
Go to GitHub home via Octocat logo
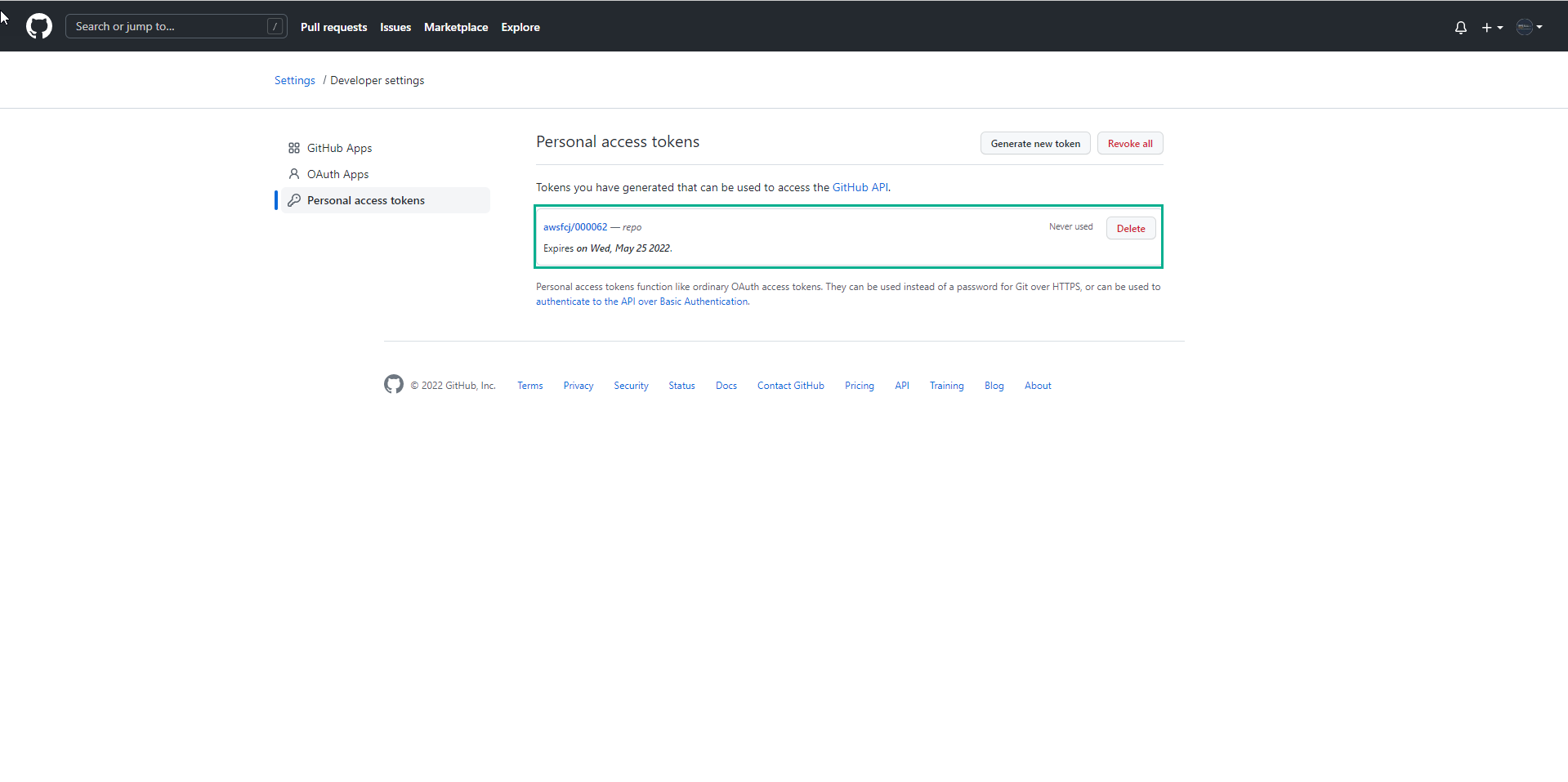pos(39,26)
